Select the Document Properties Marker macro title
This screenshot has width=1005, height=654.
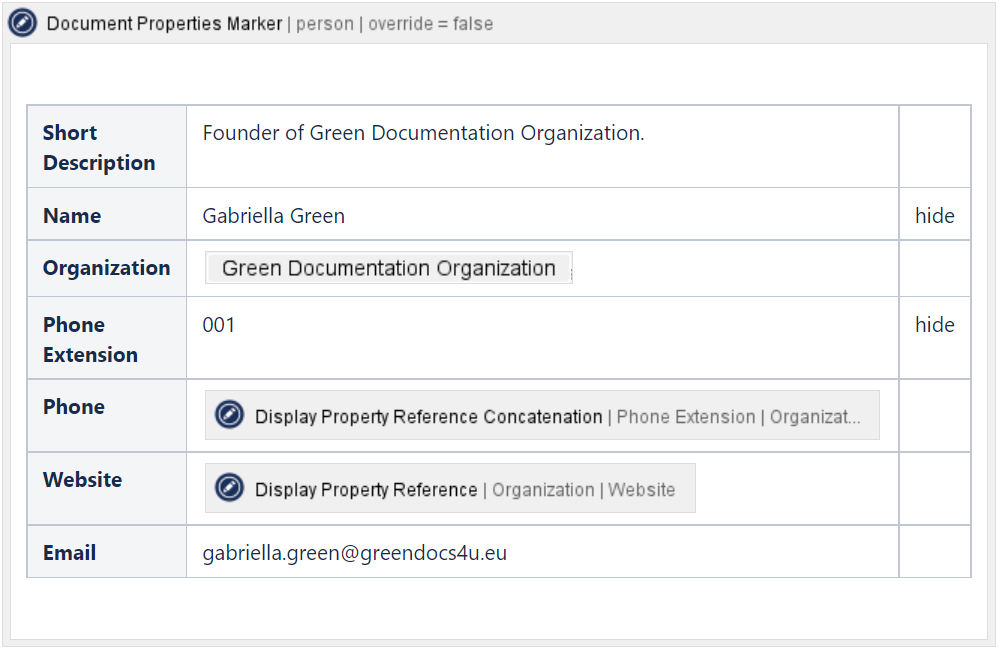click(165, 23)
